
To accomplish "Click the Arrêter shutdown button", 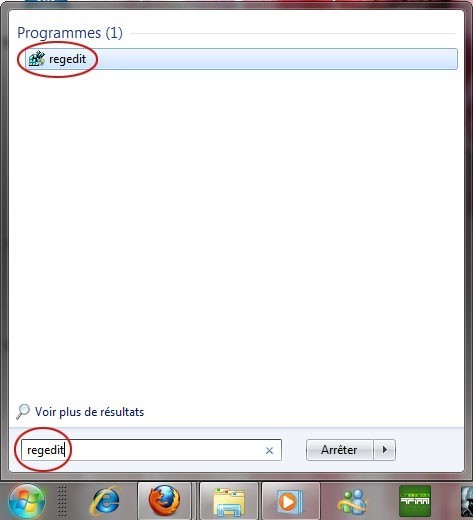I will click(x=339, y=450).
